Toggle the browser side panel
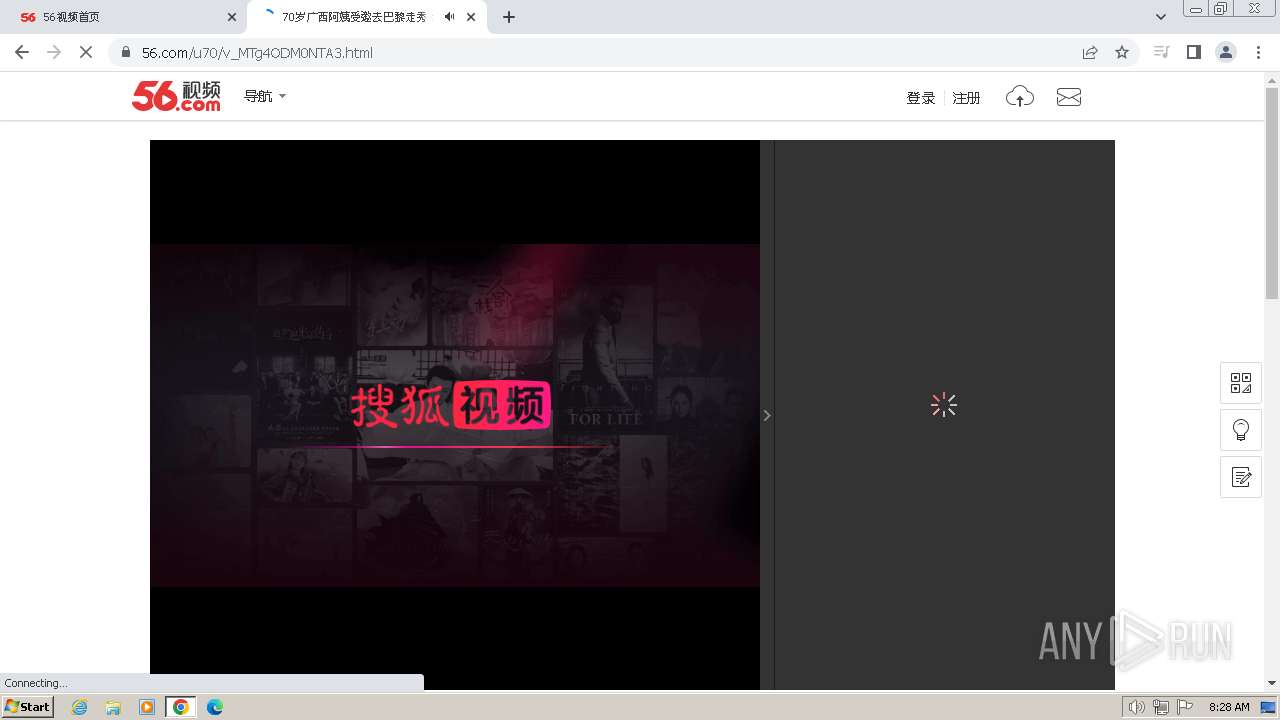This screenshot has height=720, width=1280. [x=1193, y=52]
